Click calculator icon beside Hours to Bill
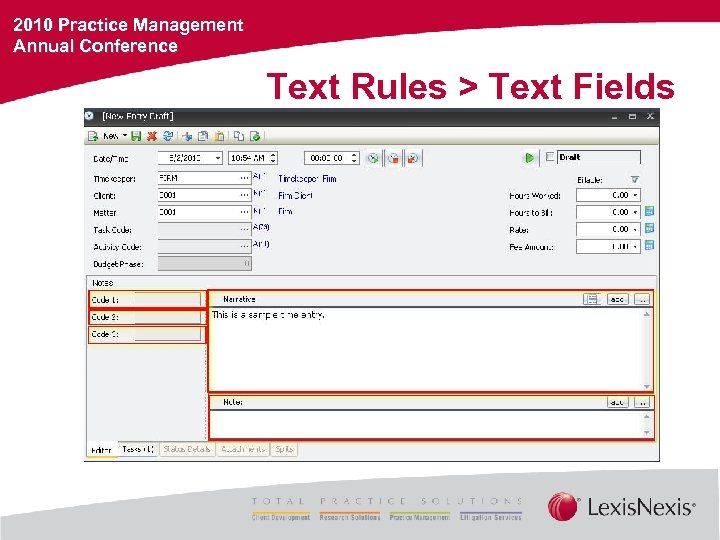Viewport: 720px width, 540px height. 649,211
